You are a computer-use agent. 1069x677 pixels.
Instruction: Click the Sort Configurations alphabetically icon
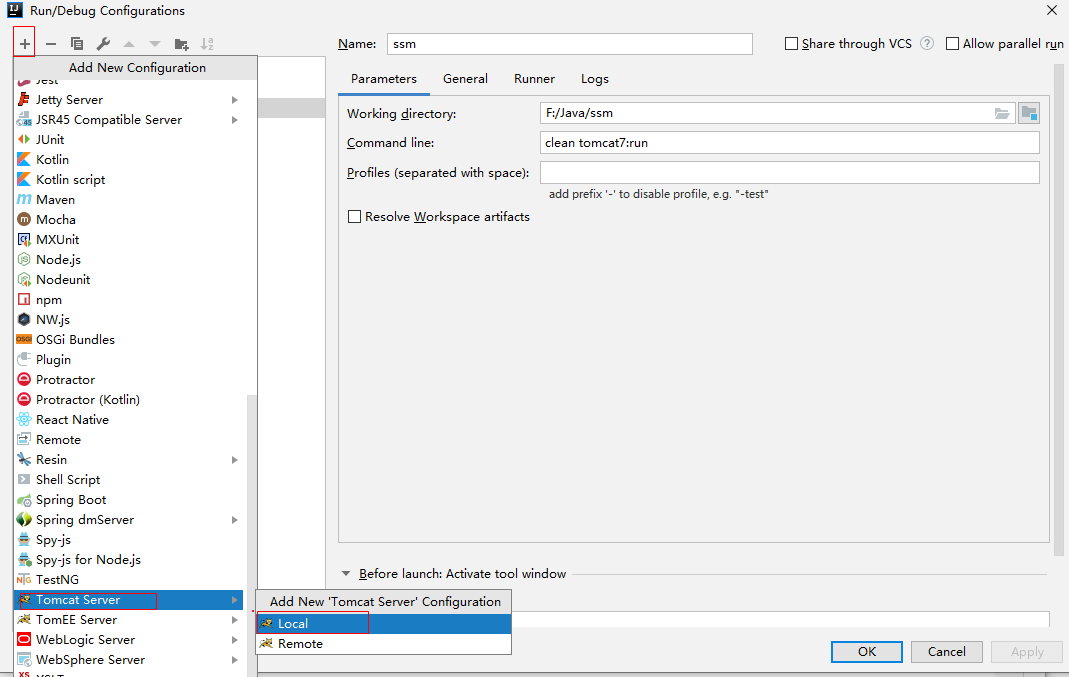[207, 44]
